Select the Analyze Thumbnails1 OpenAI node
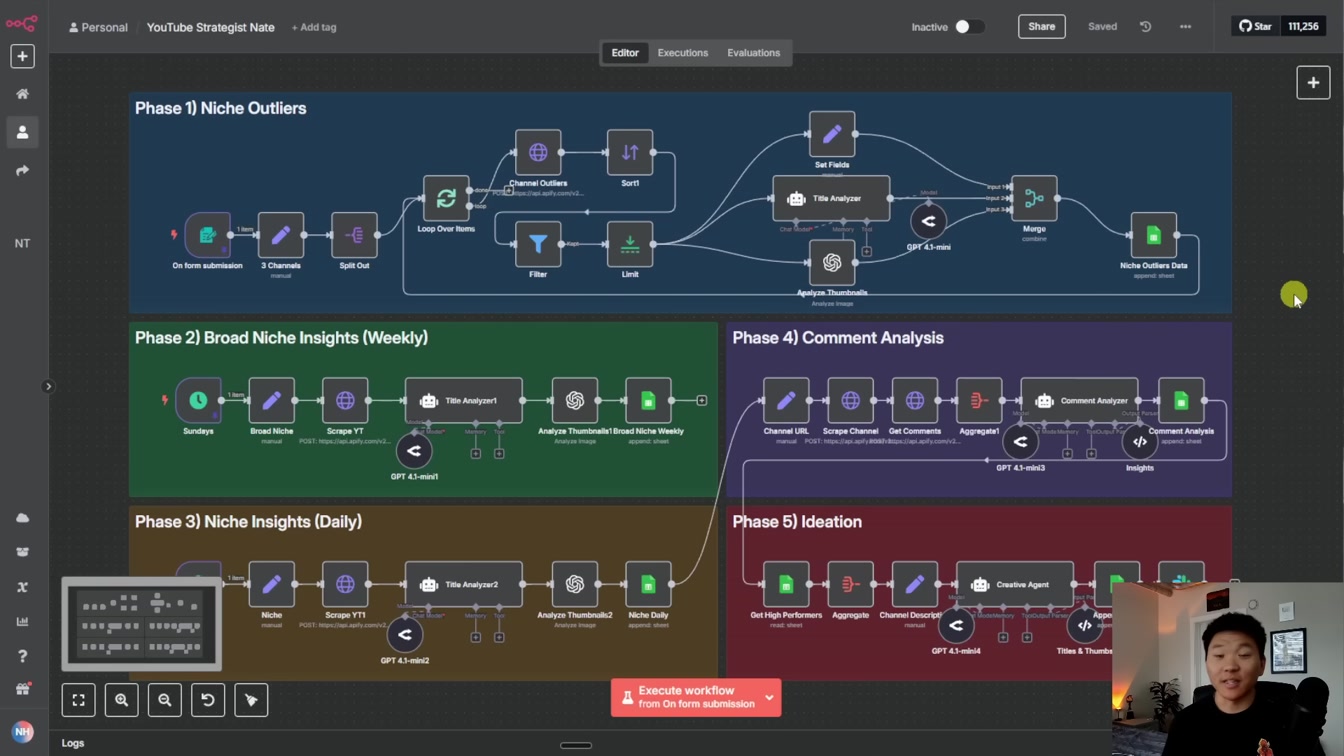Viewport: 1344px width, 756px height. tap(575, 400)
